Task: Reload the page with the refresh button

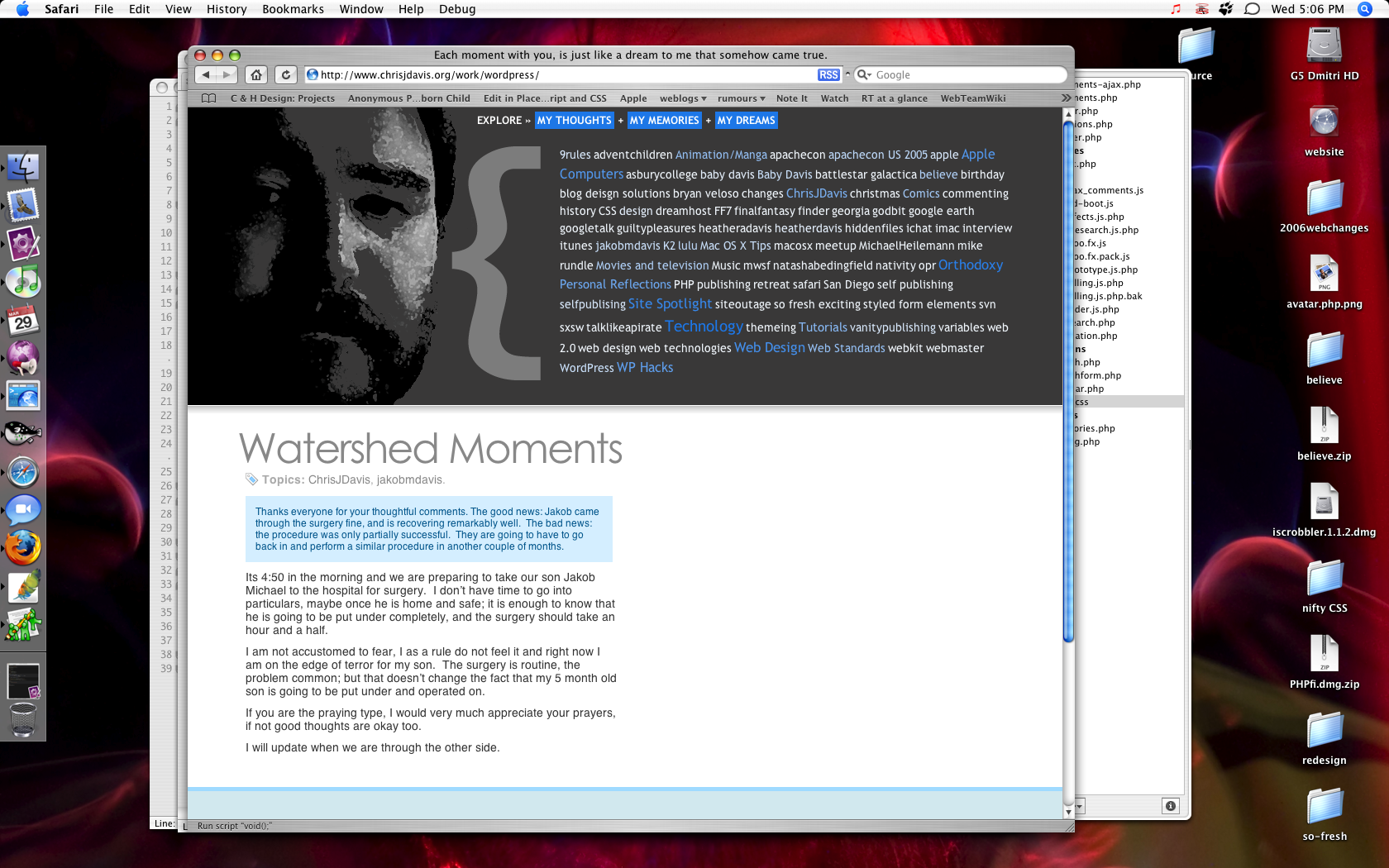Action: tap(285, 74)
